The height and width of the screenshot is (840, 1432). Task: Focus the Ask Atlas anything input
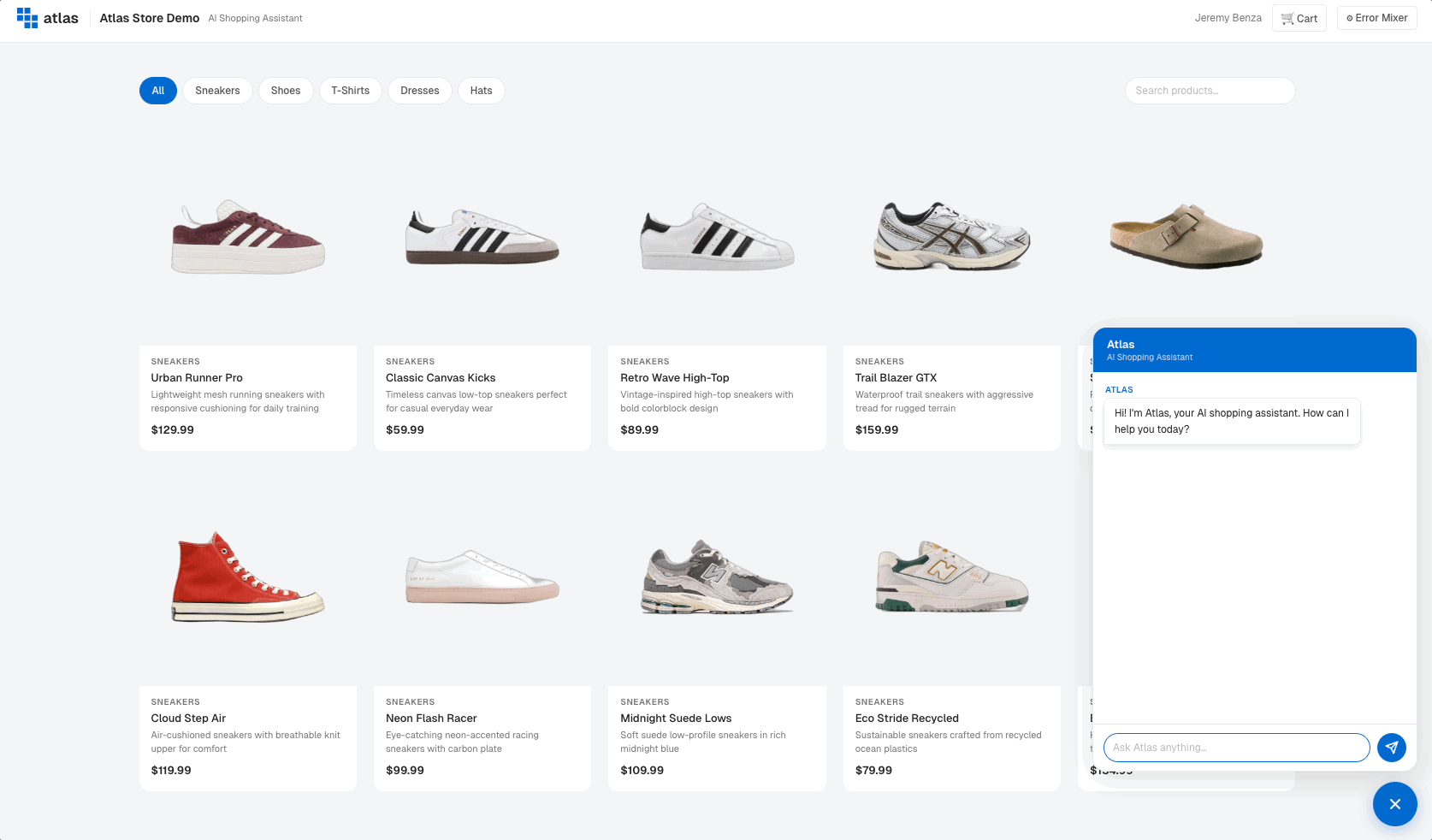pos(1236,748)
